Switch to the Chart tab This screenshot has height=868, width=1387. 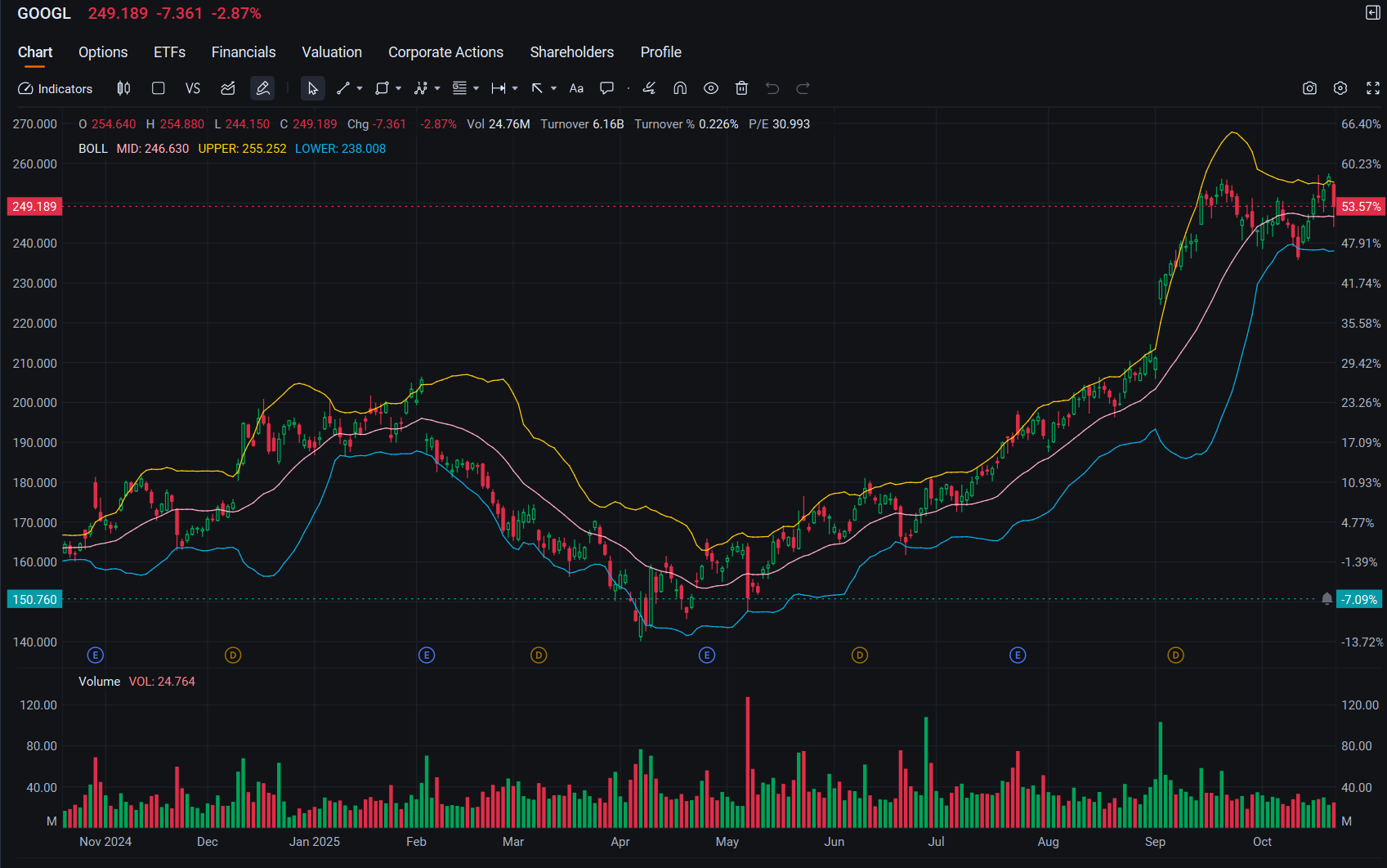(35, 52)
